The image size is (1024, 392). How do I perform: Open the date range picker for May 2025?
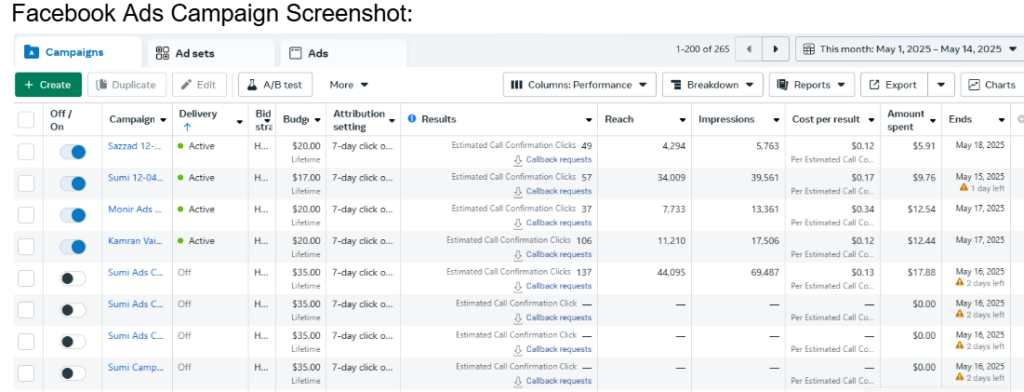pyautogui.click(x=910, y=49)
